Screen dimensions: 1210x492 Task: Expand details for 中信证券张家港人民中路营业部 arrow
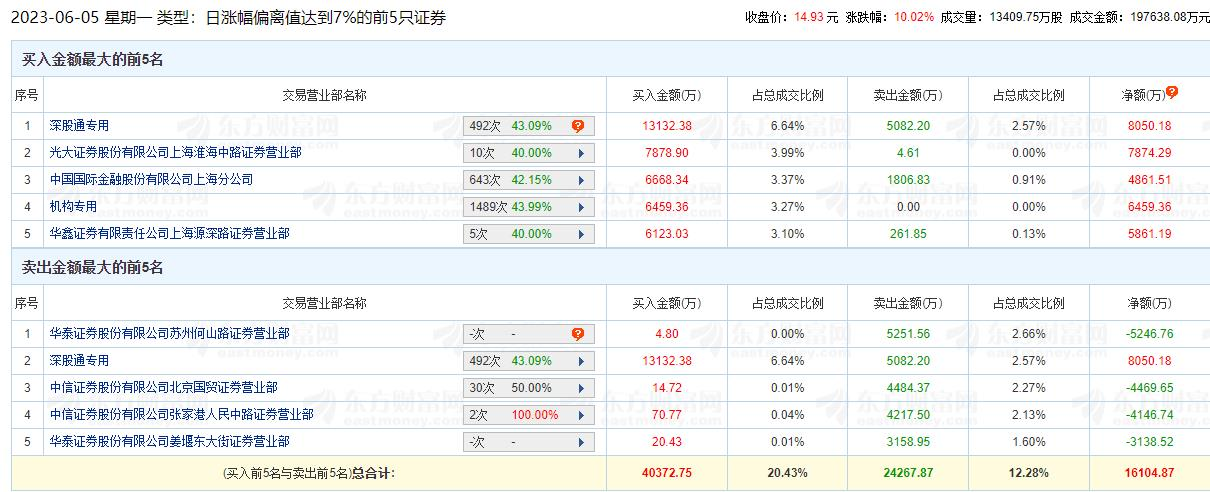click(x=580, y=415)
